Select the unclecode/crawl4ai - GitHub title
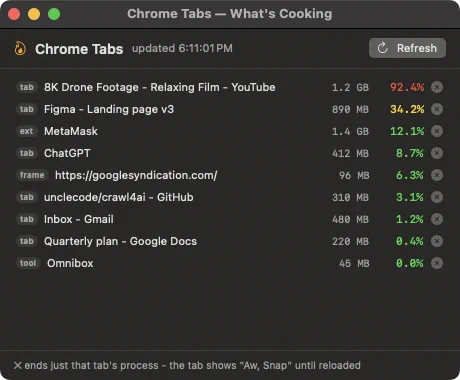The height and width of the screenshot is (380, 460). click(119, 197)
